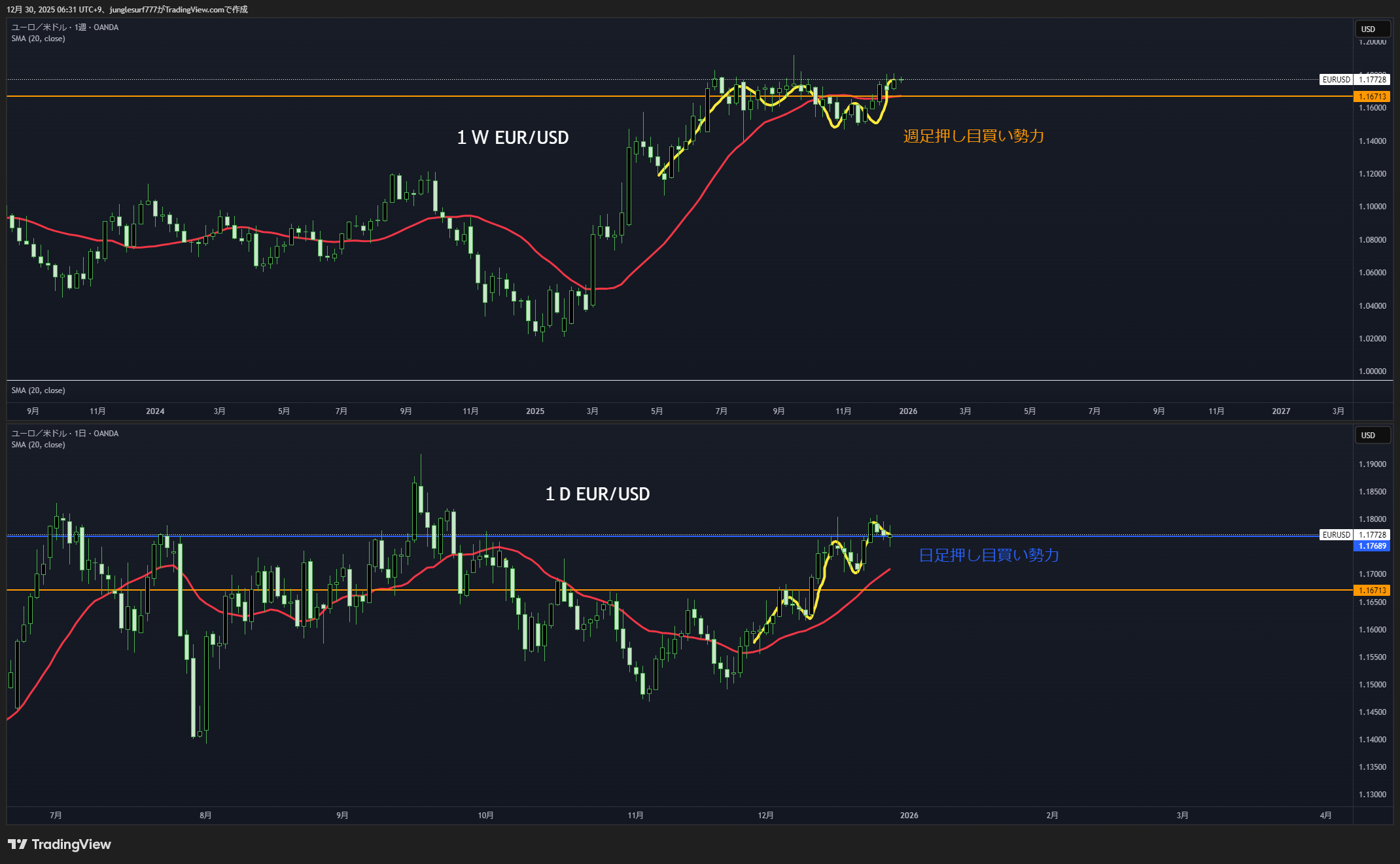Open the USD currency selector on daily chart

pos(1372,436)
